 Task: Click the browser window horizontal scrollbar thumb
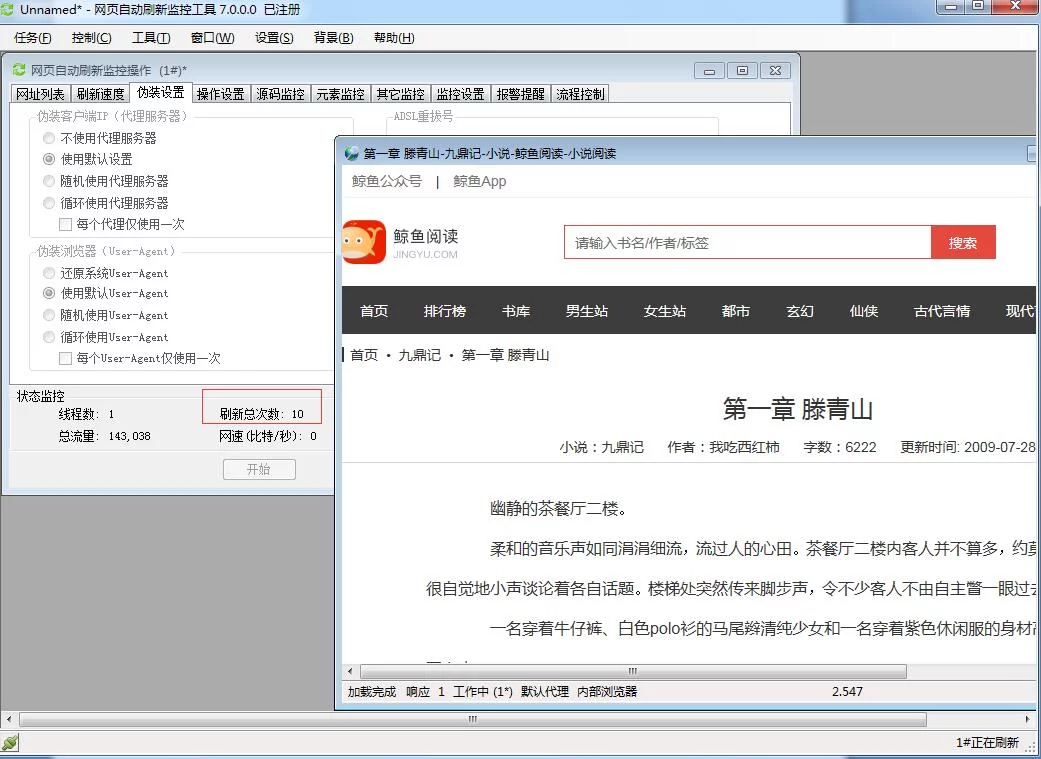coord(633,671)
